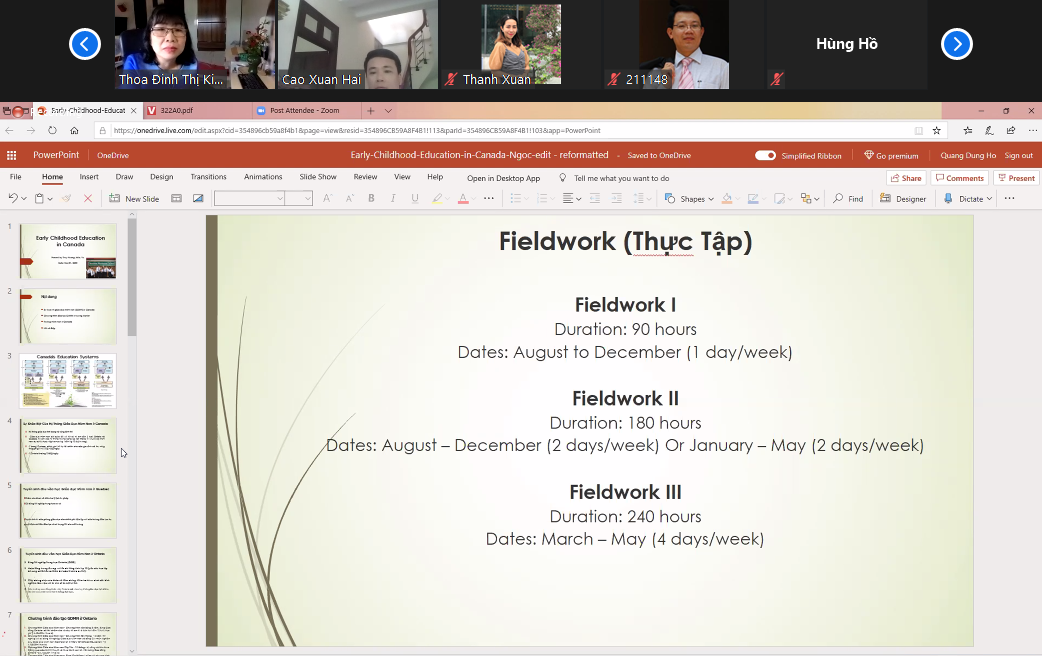Open the Dictate dropdown arrow

pos(990,199)
